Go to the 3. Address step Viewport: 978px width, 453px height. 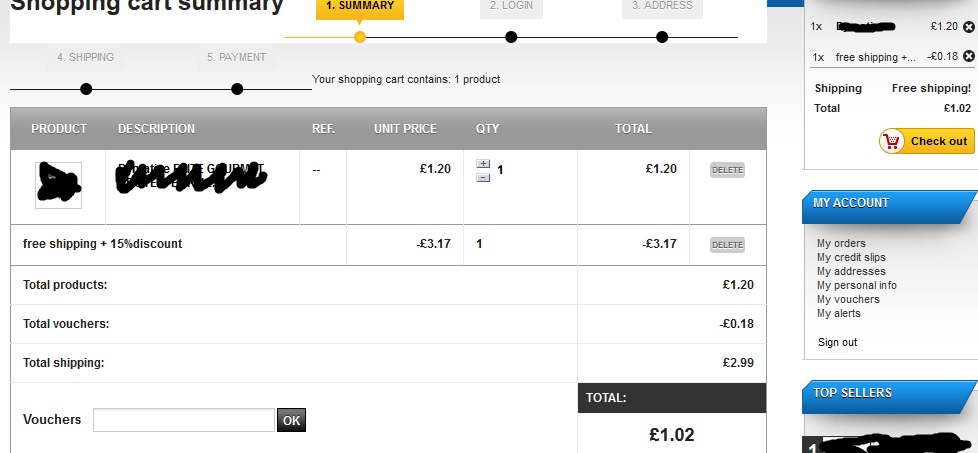coord(661,6)
